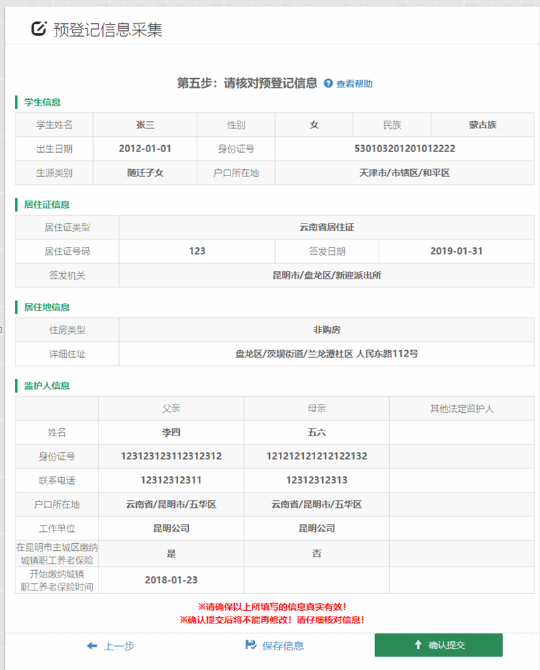Click the 父亲 column header
The height and width of the screenshot is (670, 540).
click(171, 408)
